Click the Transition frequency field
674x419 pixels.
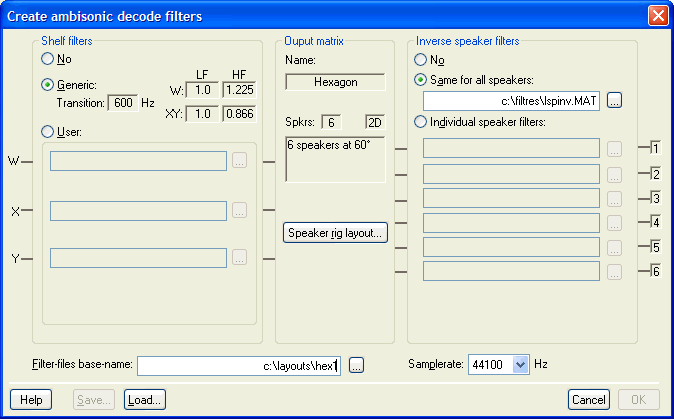click(122, 102)
